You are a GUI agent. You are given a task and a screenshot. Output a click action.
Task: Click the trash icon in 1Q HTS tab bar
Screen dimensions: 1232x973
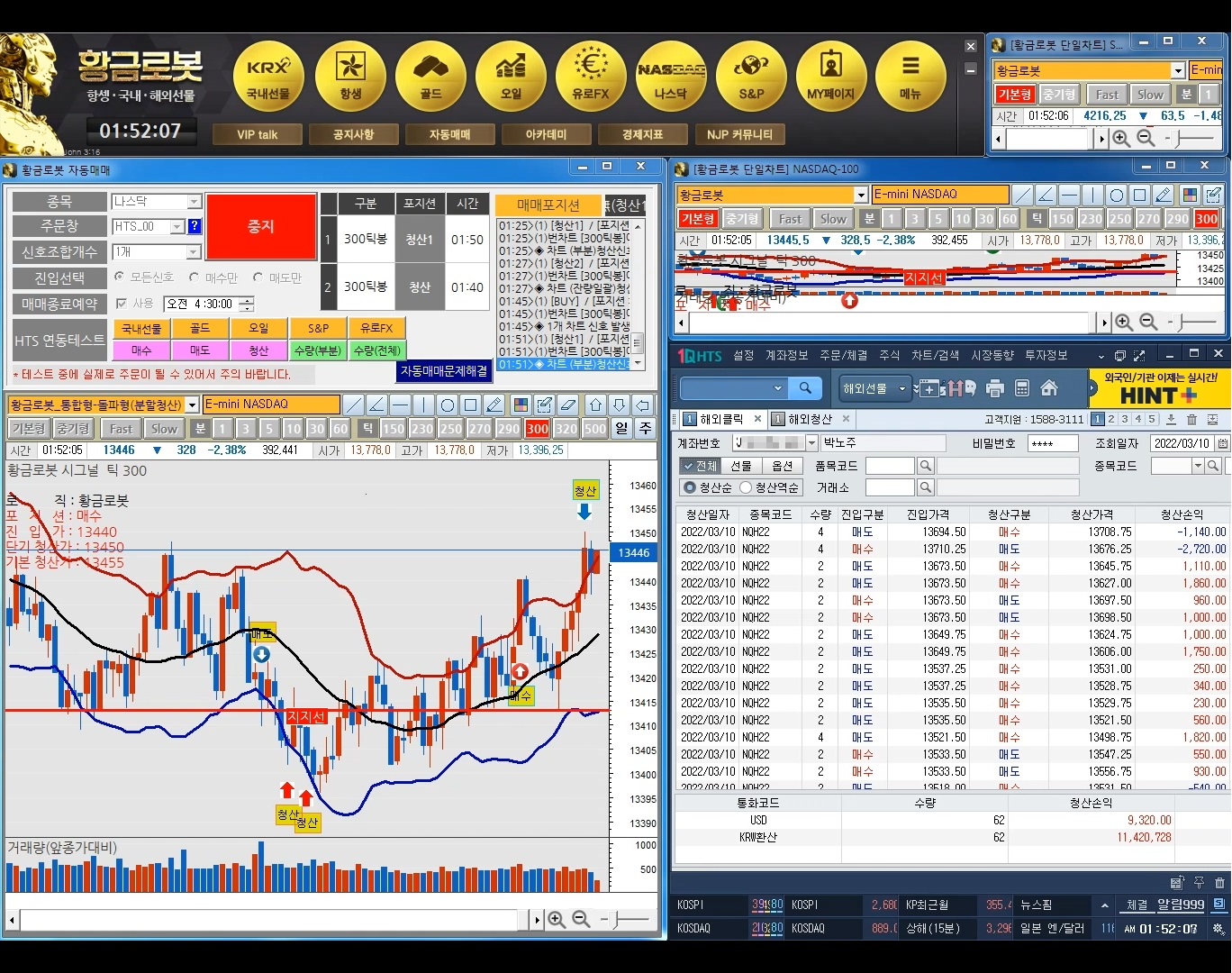click(1191, 420)
